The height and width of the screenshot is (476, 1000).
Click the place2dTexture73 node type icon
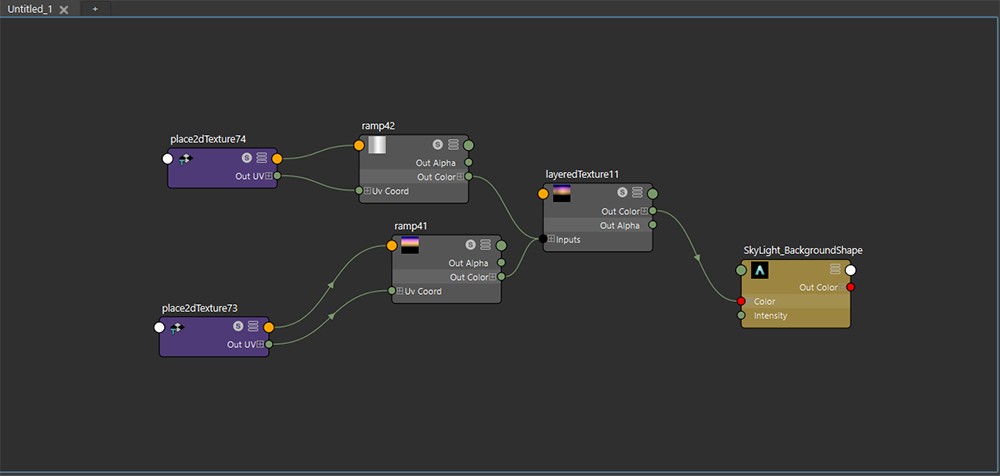pos(177,327)
